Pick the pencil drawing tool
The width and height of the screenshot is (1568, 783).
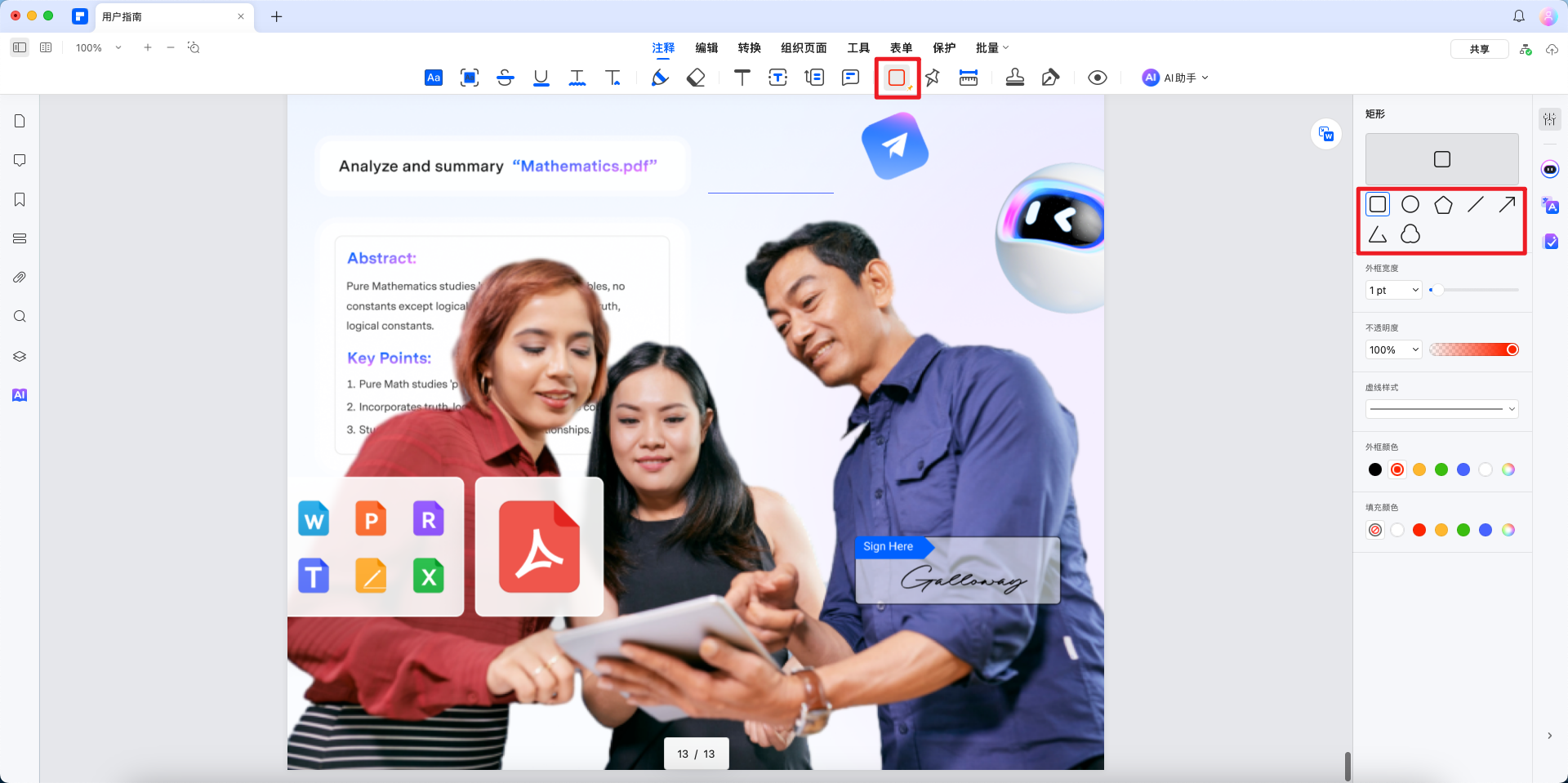pos(660,78)
